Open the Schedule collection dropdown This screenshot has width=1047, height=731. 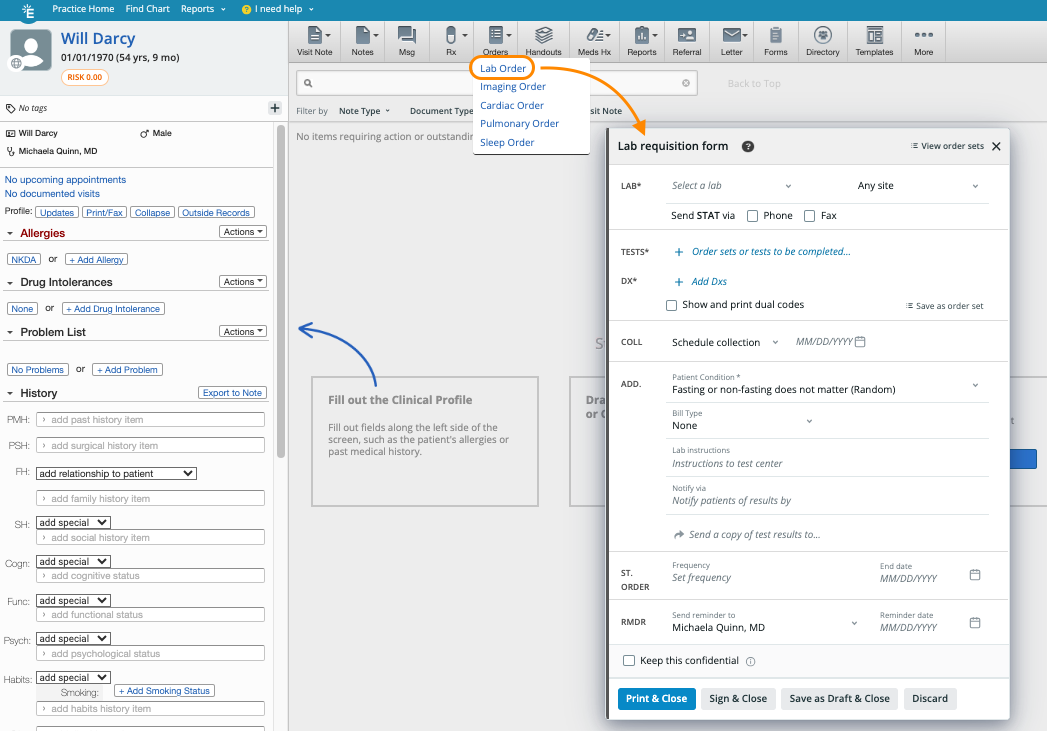[725, 342]
